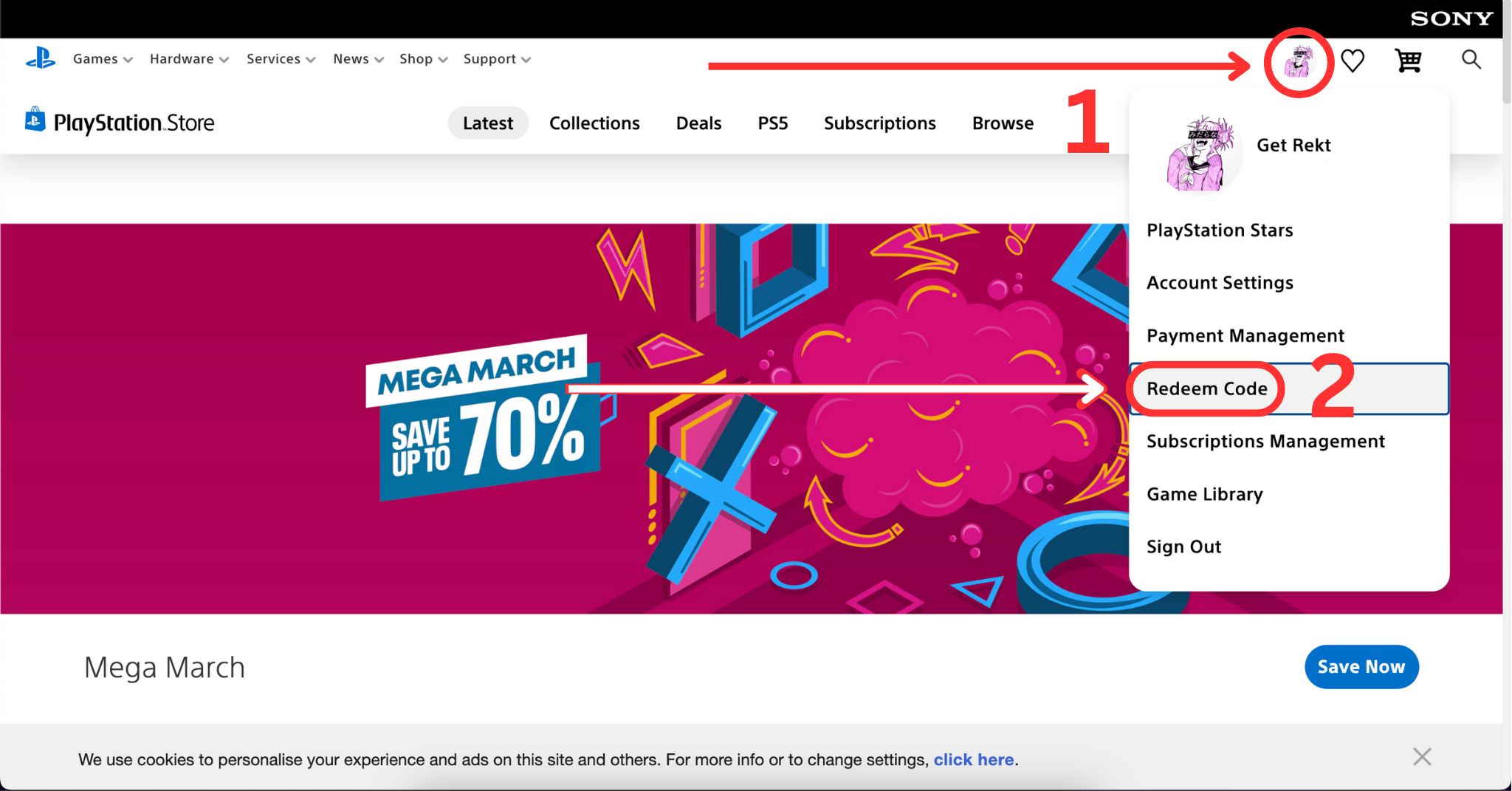Image resolution: width=1512 pixels, height=791 pixels.
Task: Follow the cookie 'click here' link
Action: tap(973, 760)
